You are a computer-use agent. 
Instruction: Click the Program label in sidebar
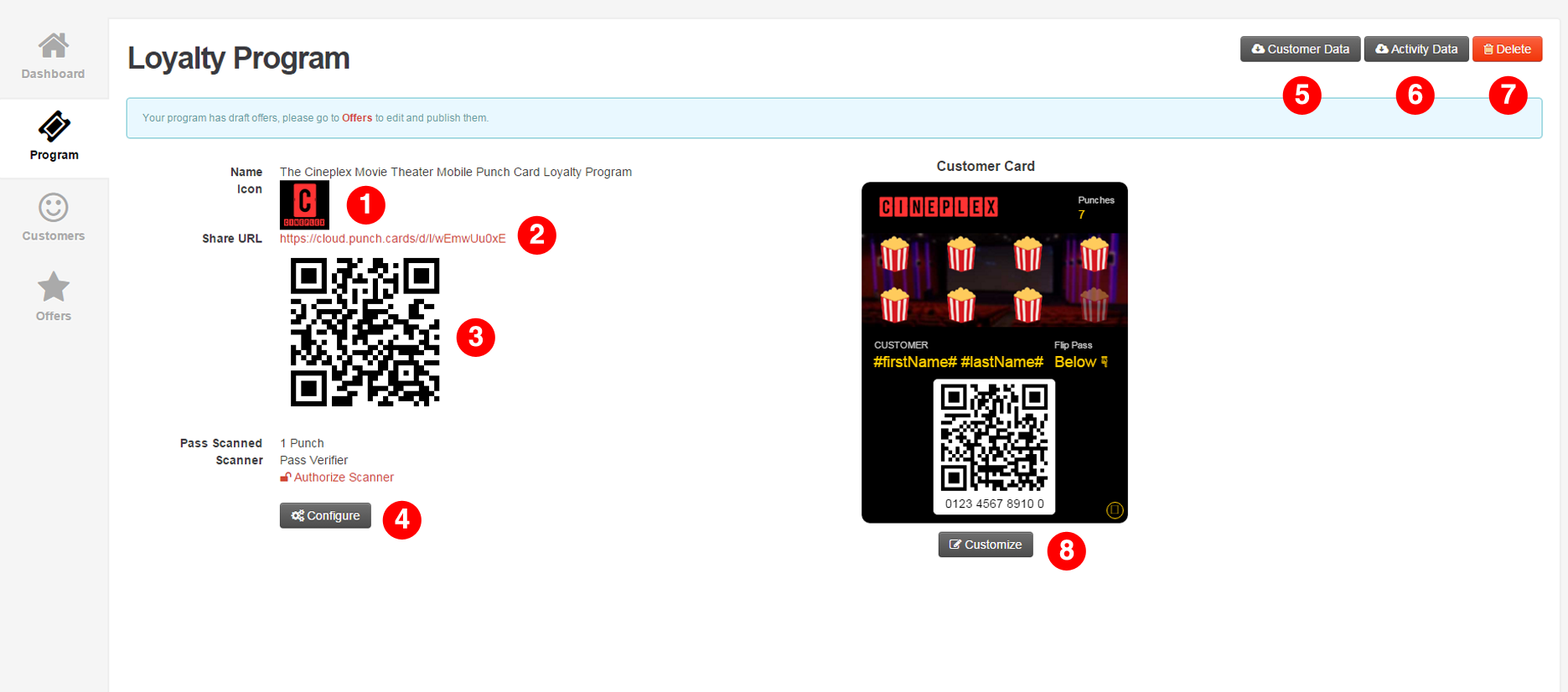(x=54, y=155)
